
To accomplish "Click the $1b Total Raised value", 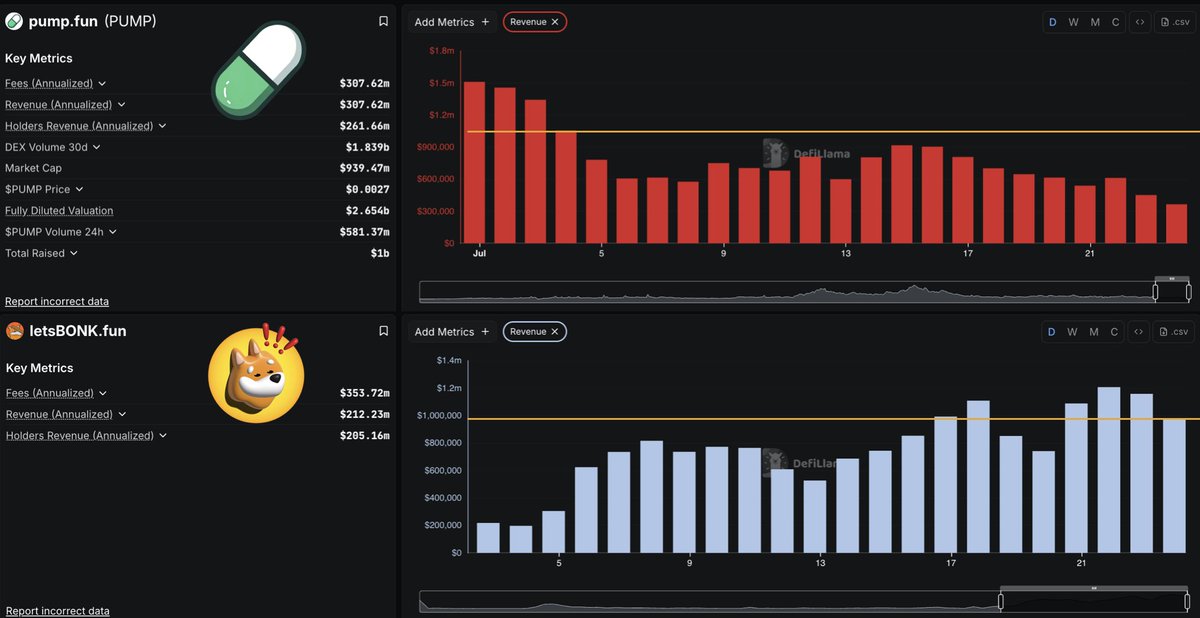I will tap(380, 253).
